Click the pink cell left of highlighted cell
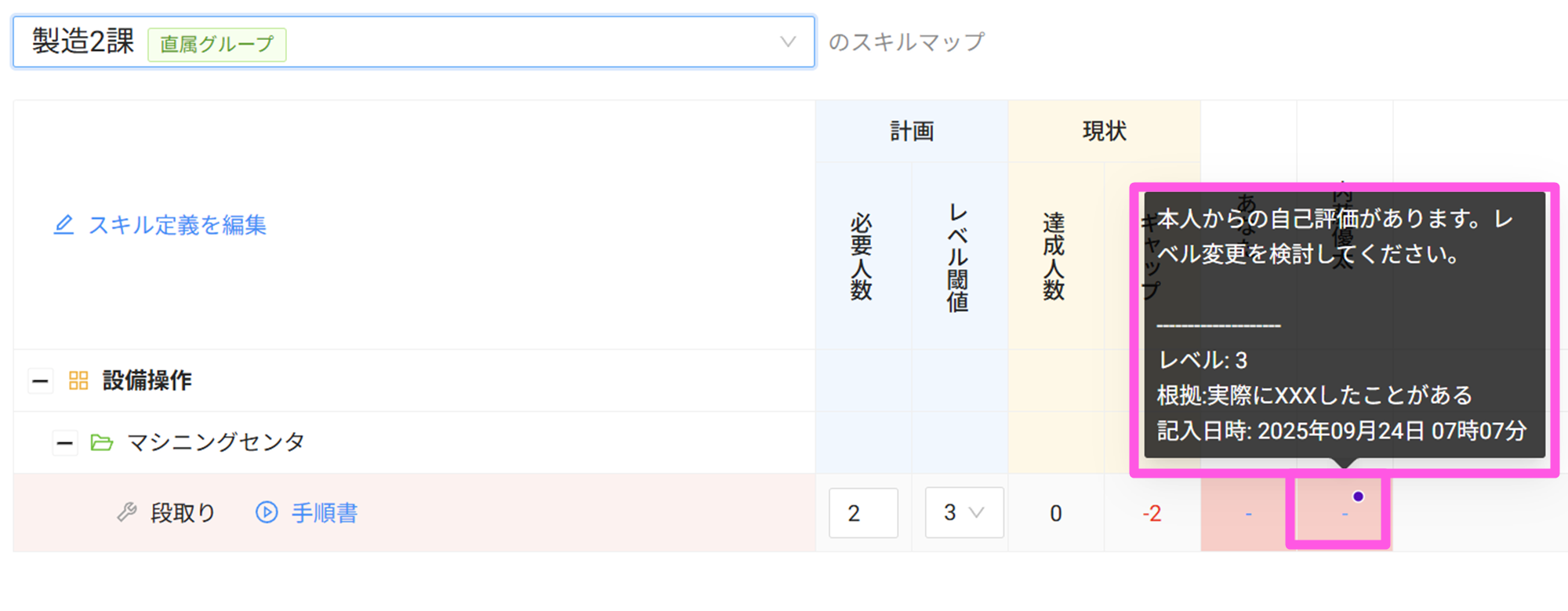Viewport: 1568px width, 611px height. click(1247, 514)
